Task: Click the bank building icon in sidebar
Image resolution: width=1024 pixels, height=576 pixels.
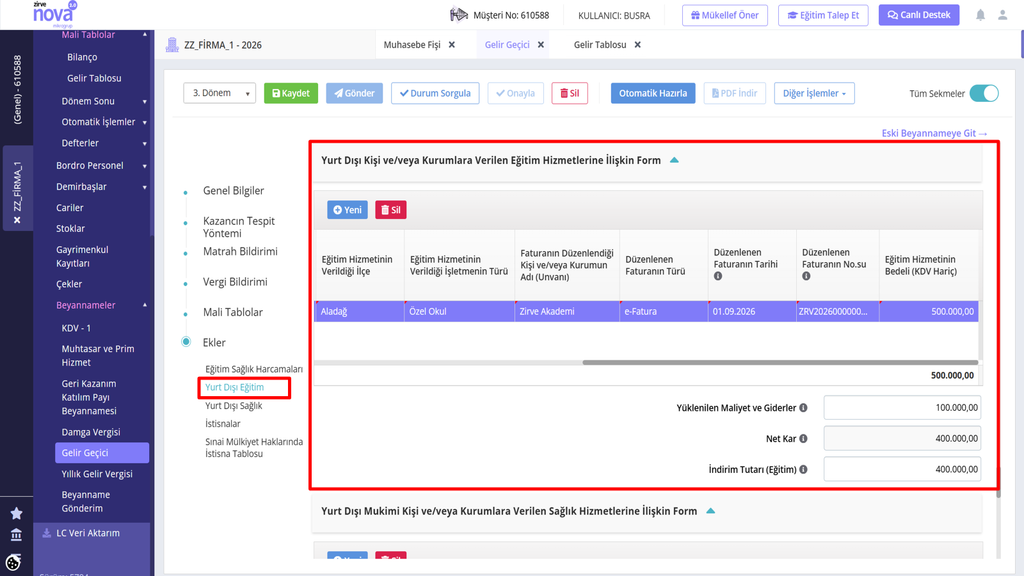Action: click(x=16, y=536)
